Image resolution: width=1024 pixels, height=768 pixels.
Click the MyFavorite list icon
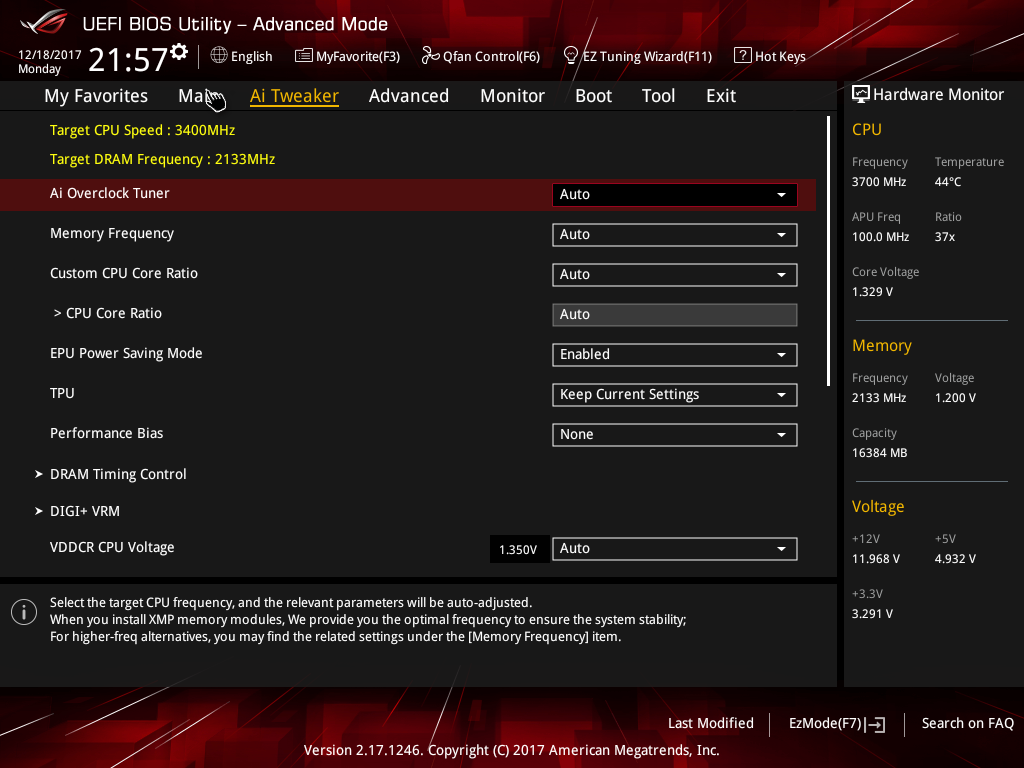(304, 56)
